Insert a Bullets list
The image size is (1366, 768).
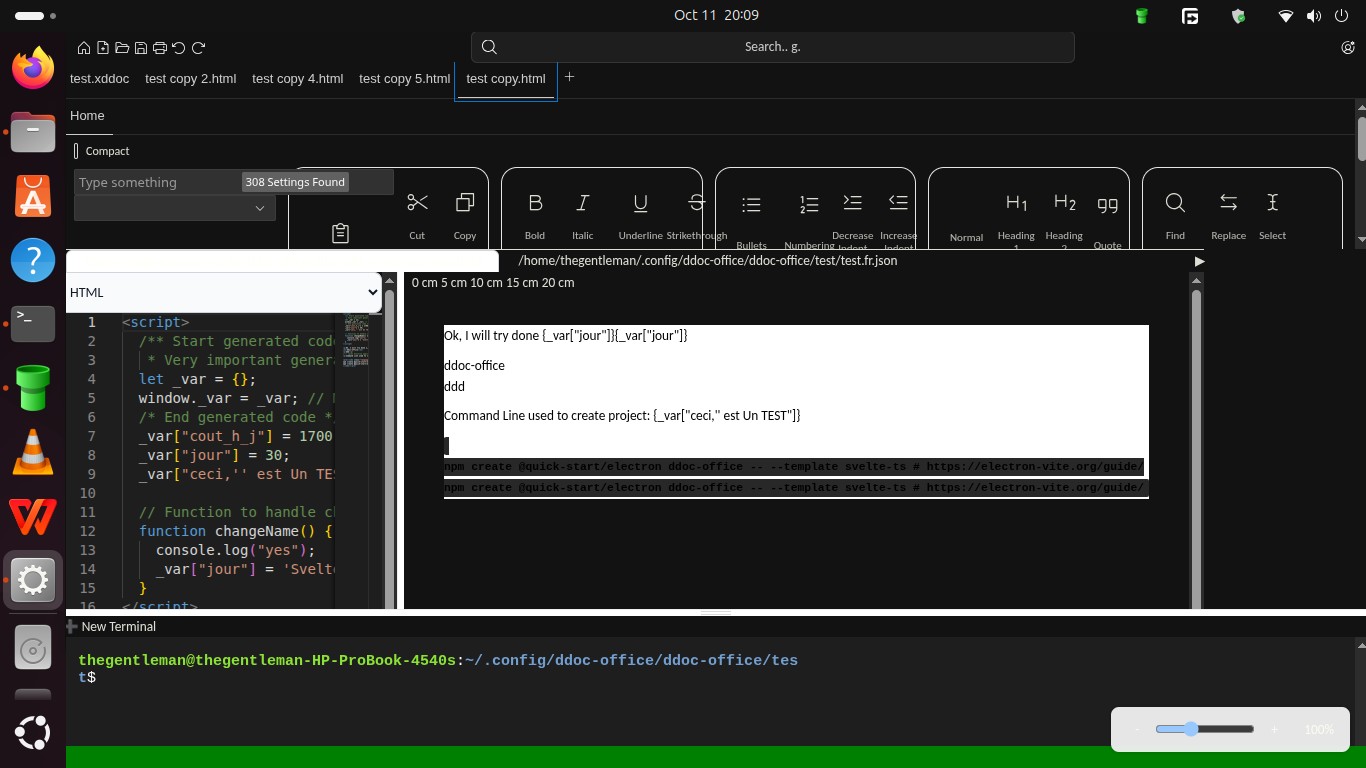coord(751,206)
